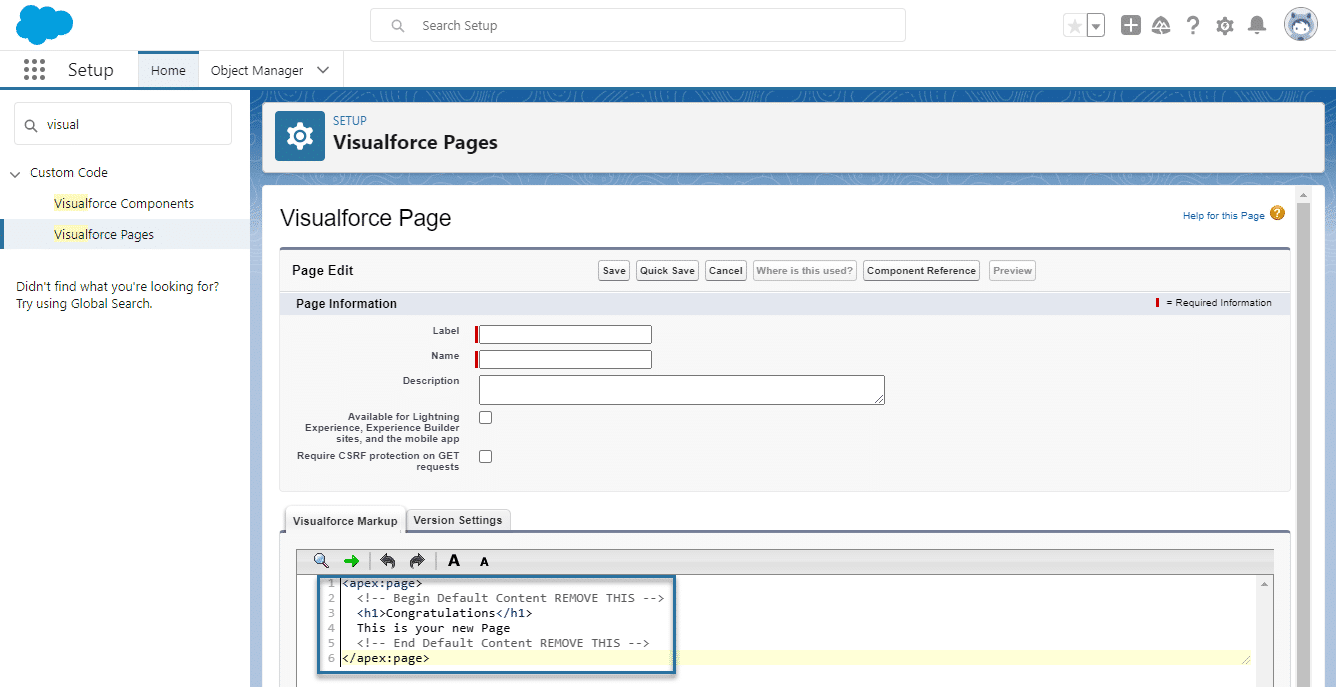This screenshot has height=687, width=1336.
Task: Increase editor font size with large A icon
Action: tap(453, 561)
